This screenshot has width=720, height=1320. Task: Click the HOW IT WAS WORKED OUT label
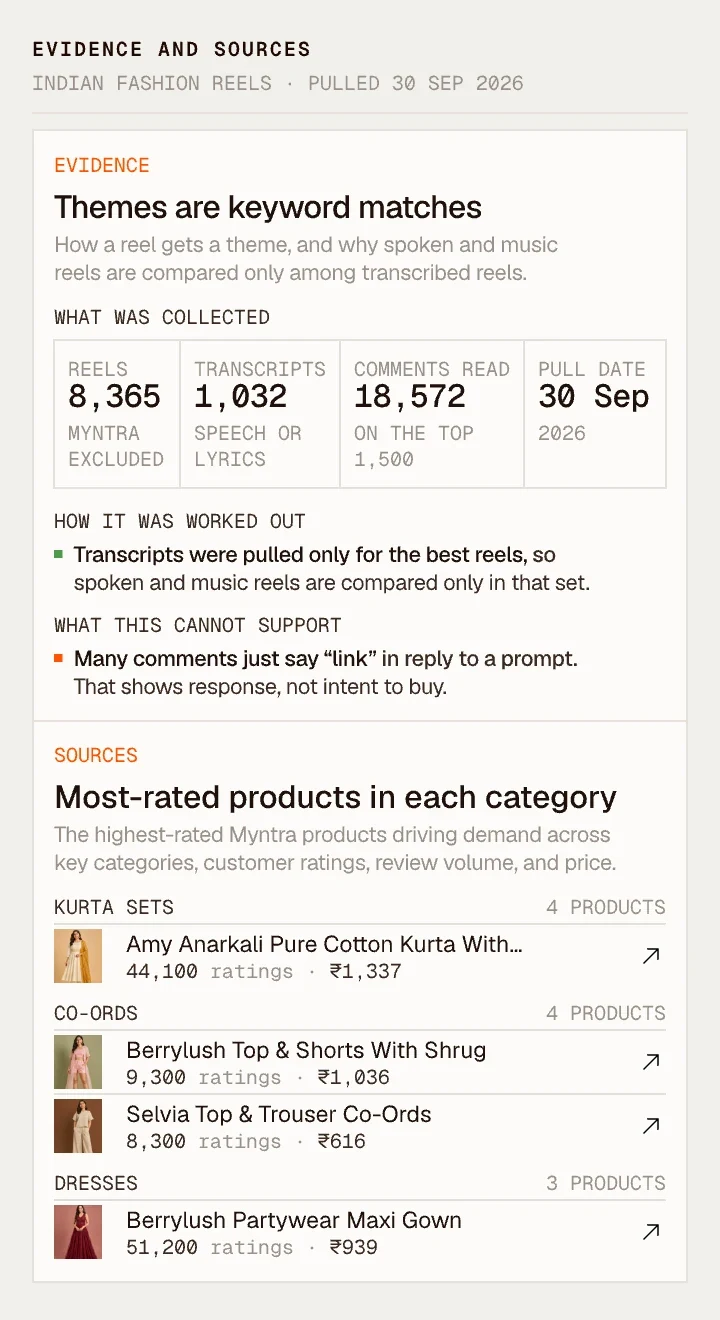[x=180, y=521]
